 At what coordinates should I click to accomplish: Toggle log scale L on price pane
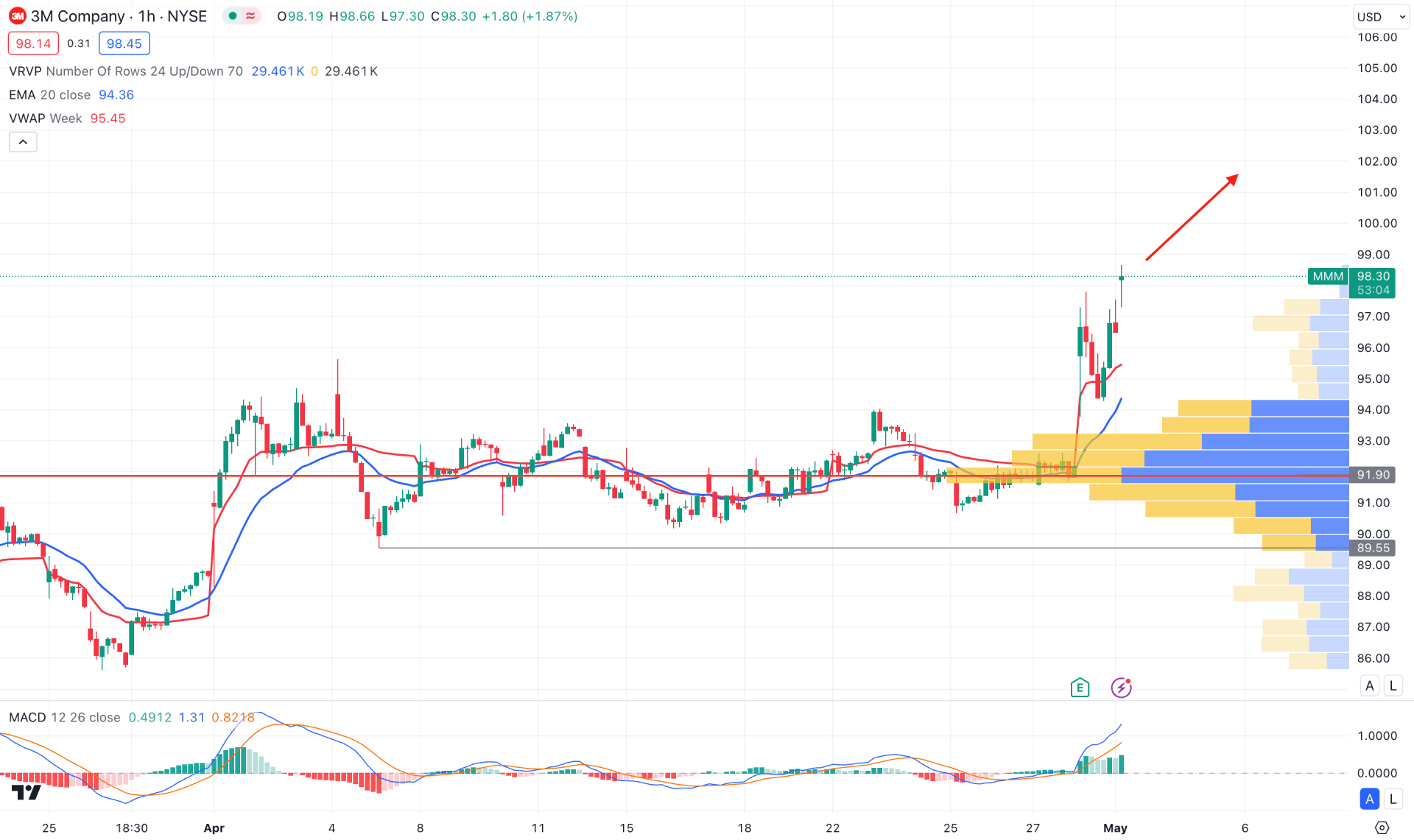(x=1393, y=685)
